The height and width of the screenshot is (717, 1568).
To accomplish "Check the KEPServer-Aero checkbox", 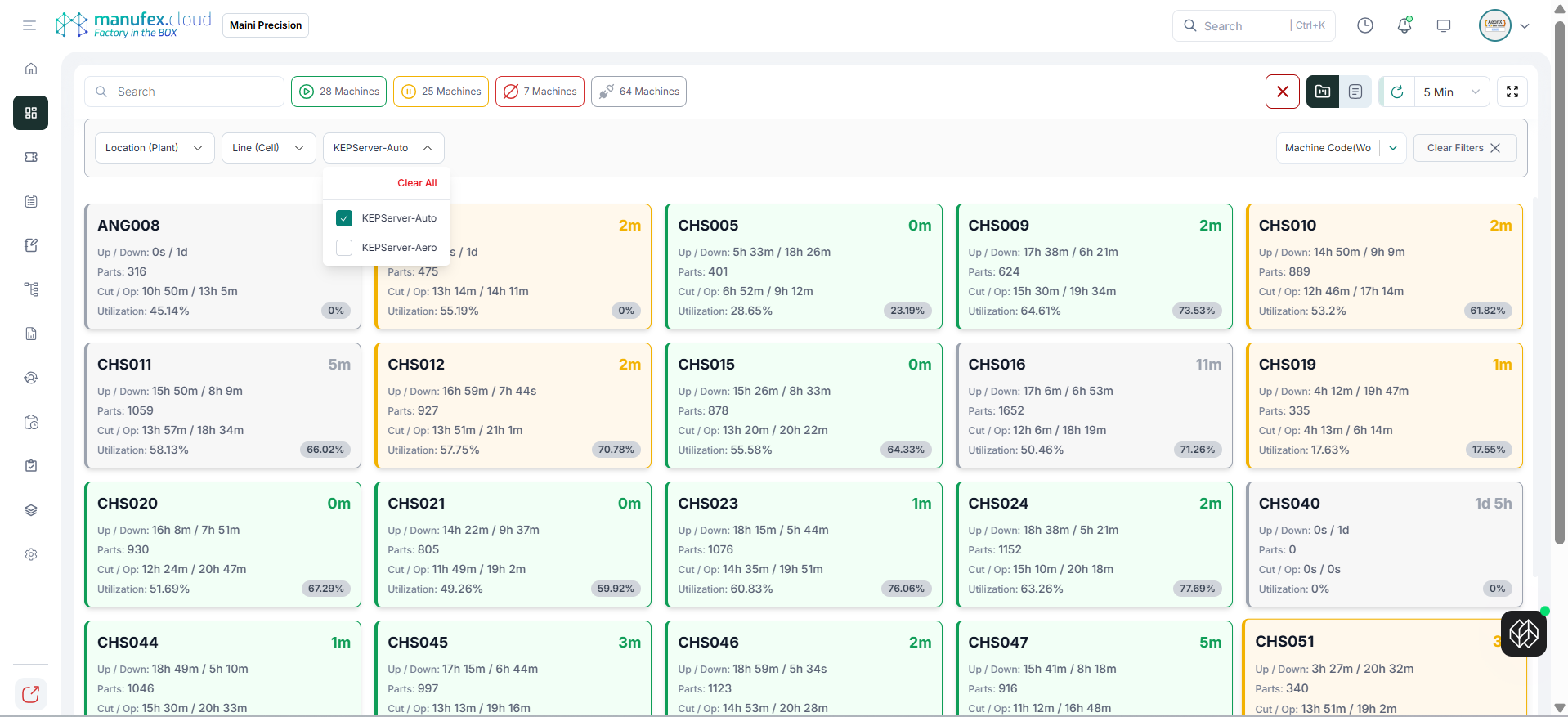I will click(x=344, y=248).
